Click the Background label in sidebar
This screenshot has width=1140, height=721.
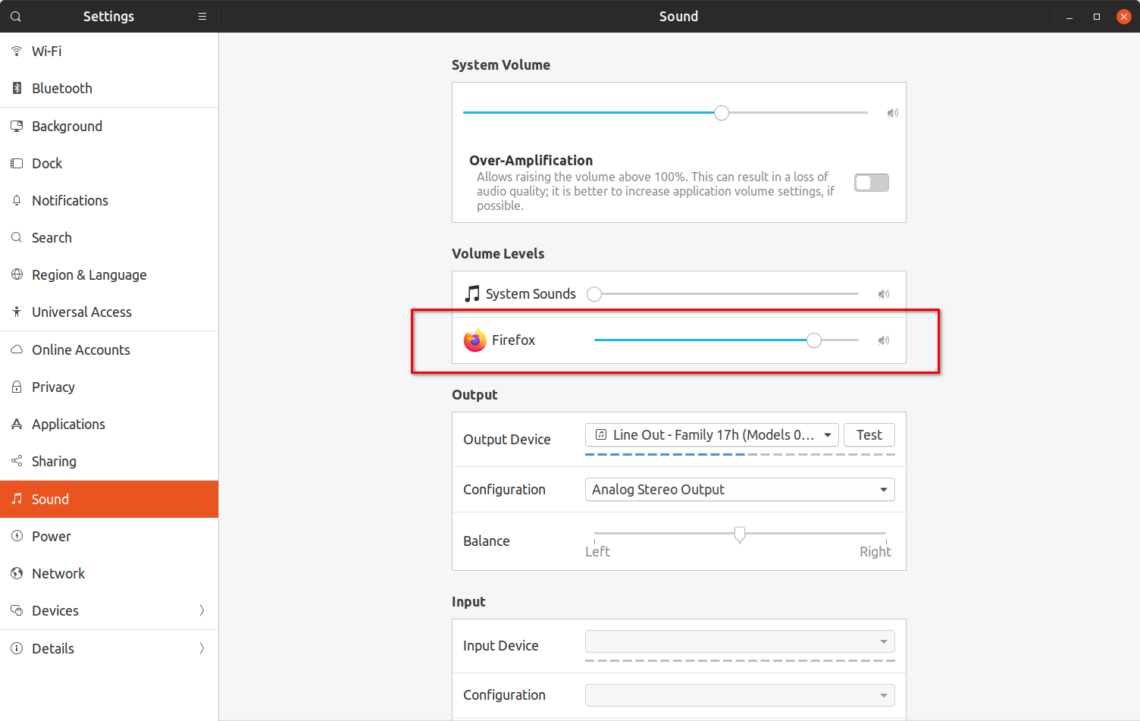(x=67, y=126)
